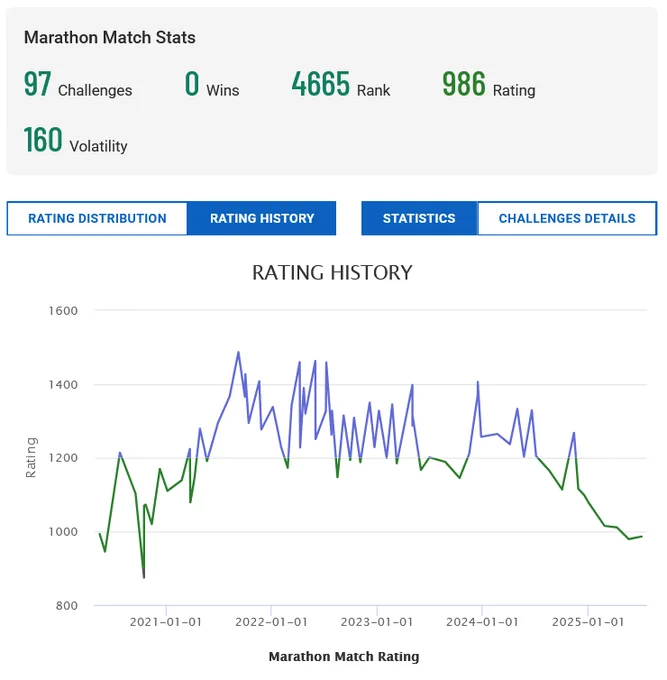
Task: Click the 2021-01-01 axis label
Action: (166, 622)
